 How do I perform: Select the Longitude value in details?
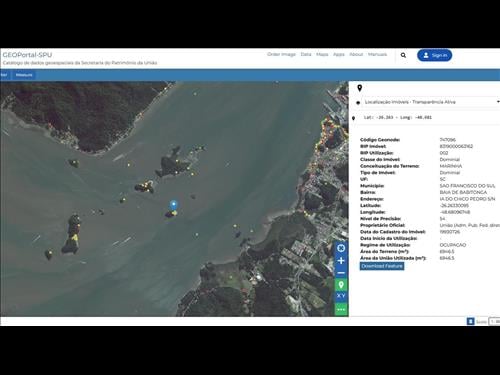(x=455, y=212)
